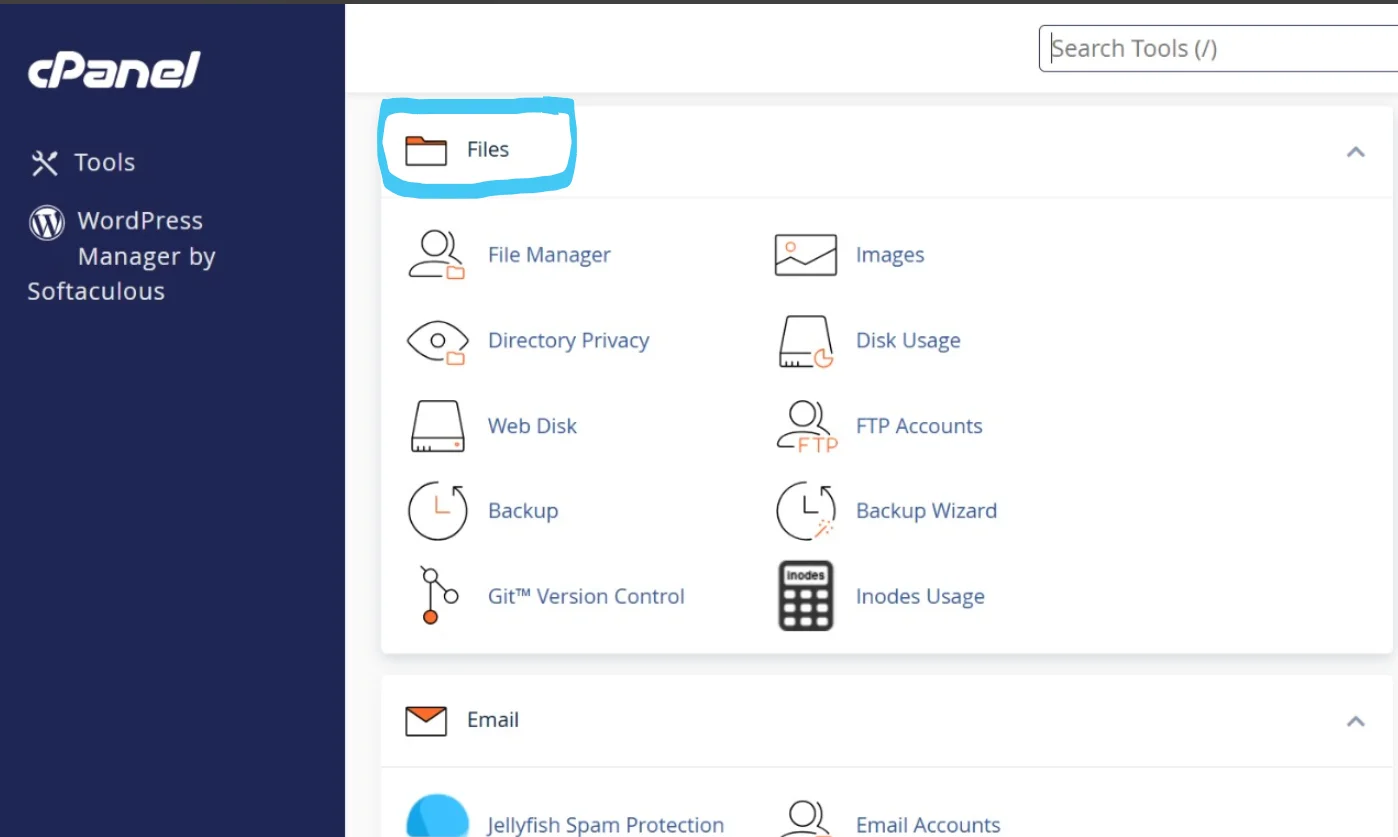Open the Images tool icon

click(x=805, y=255)
